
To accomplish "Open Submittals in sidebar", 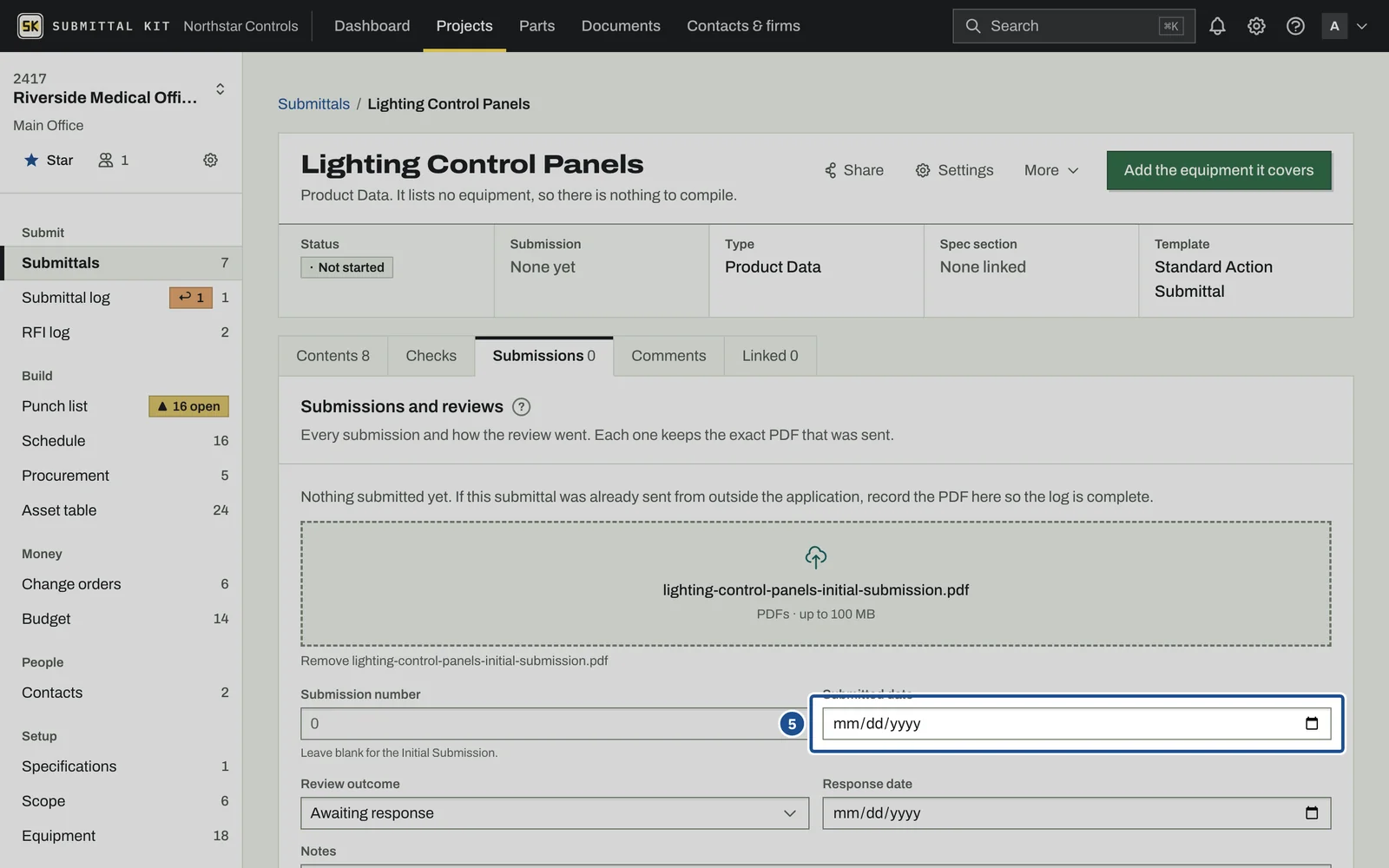I will pos(122,263).
